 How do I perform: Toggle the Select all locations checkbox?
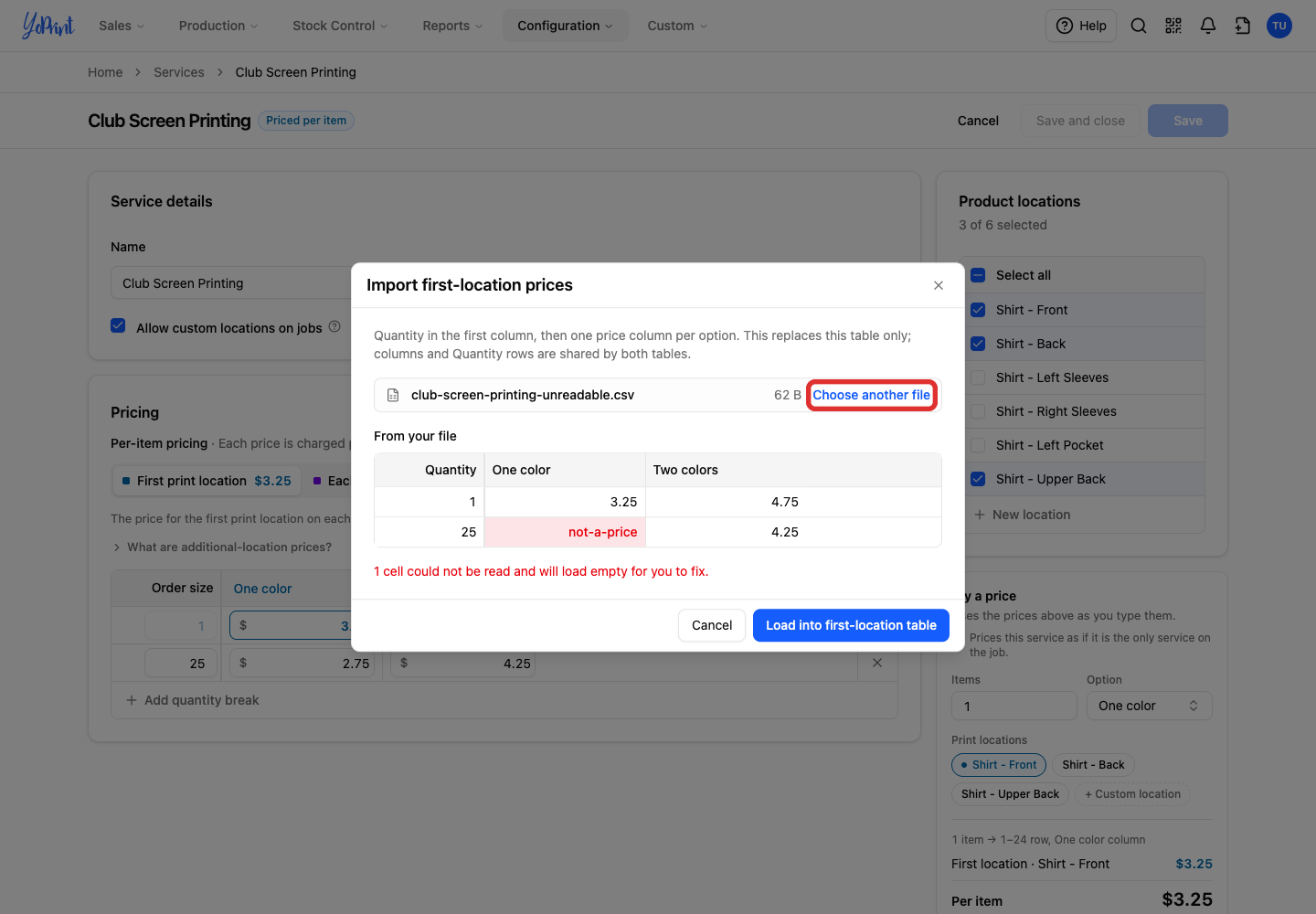978,275
